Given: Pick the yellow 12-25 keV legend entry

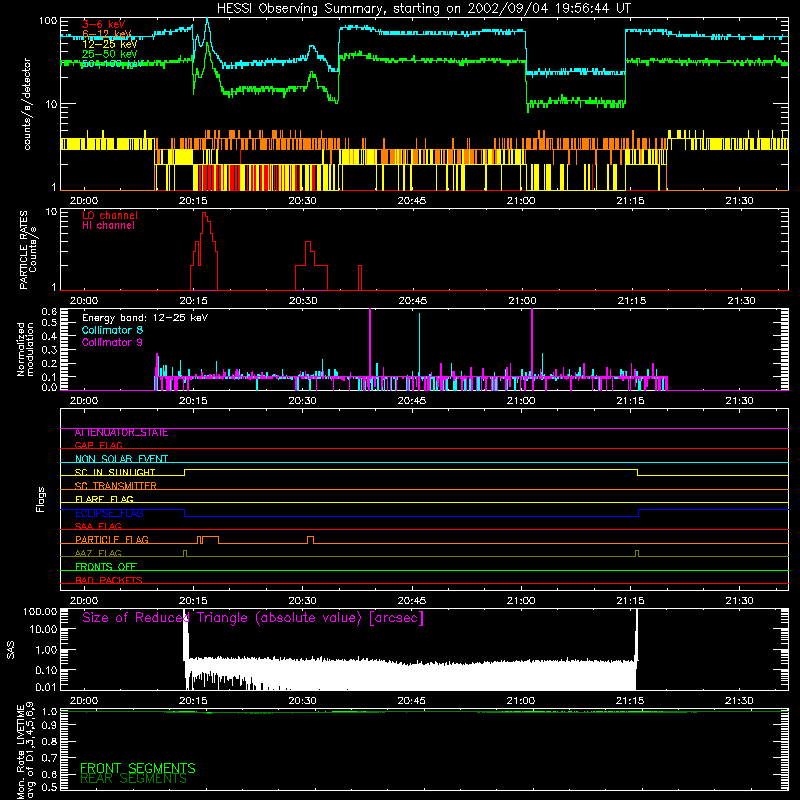Looking at the screenshot, I should pos(110,44).
